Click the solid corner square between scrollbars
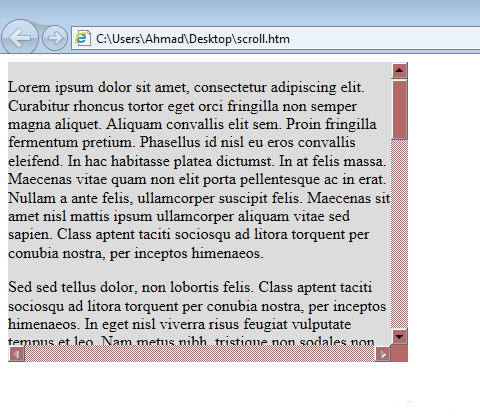Image resolution: width=480 pixels, height=420 pixels. coord(399,354)
